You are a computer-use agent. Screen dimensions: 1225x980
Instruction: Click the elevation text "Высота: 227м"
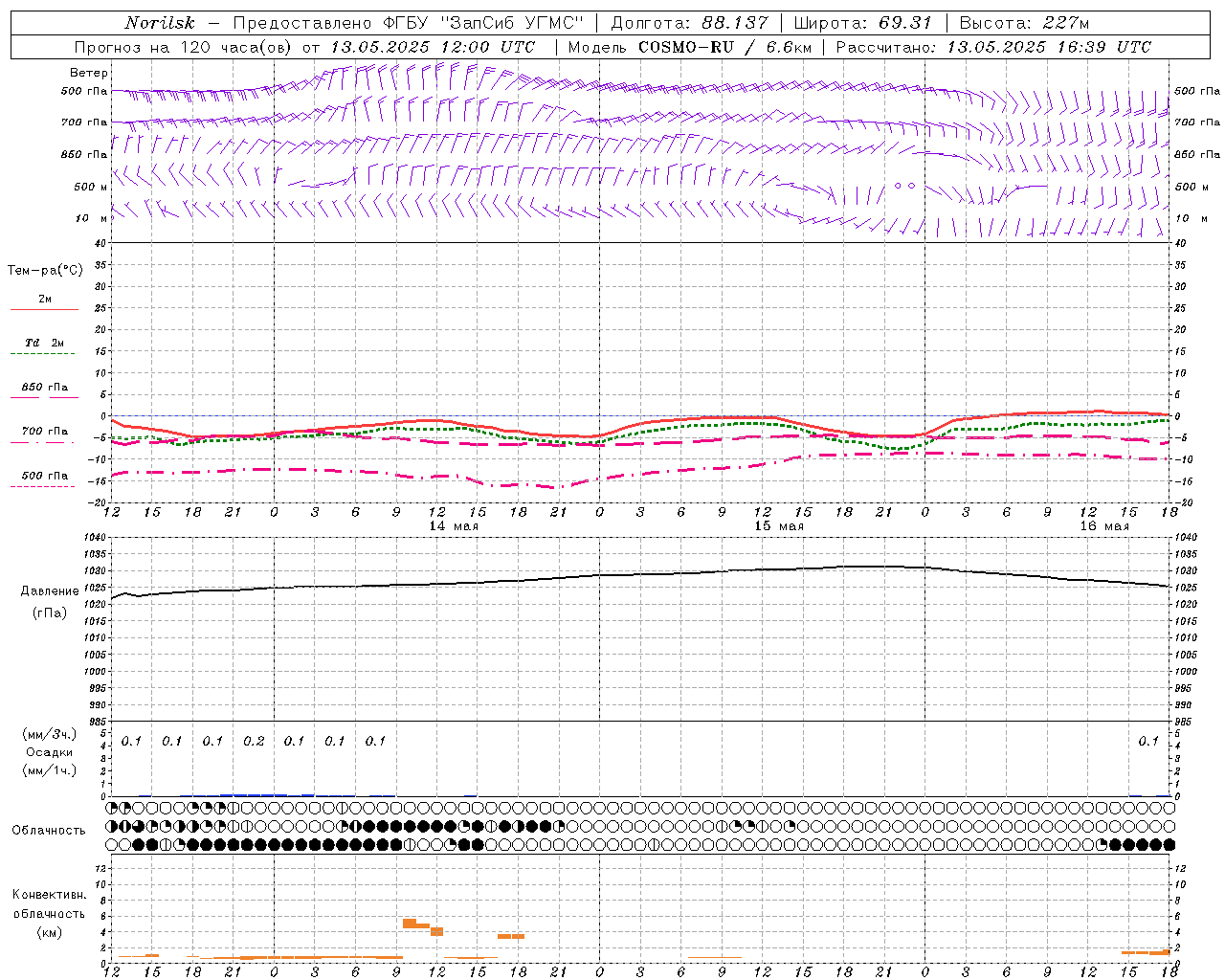tap(1024, 23)
